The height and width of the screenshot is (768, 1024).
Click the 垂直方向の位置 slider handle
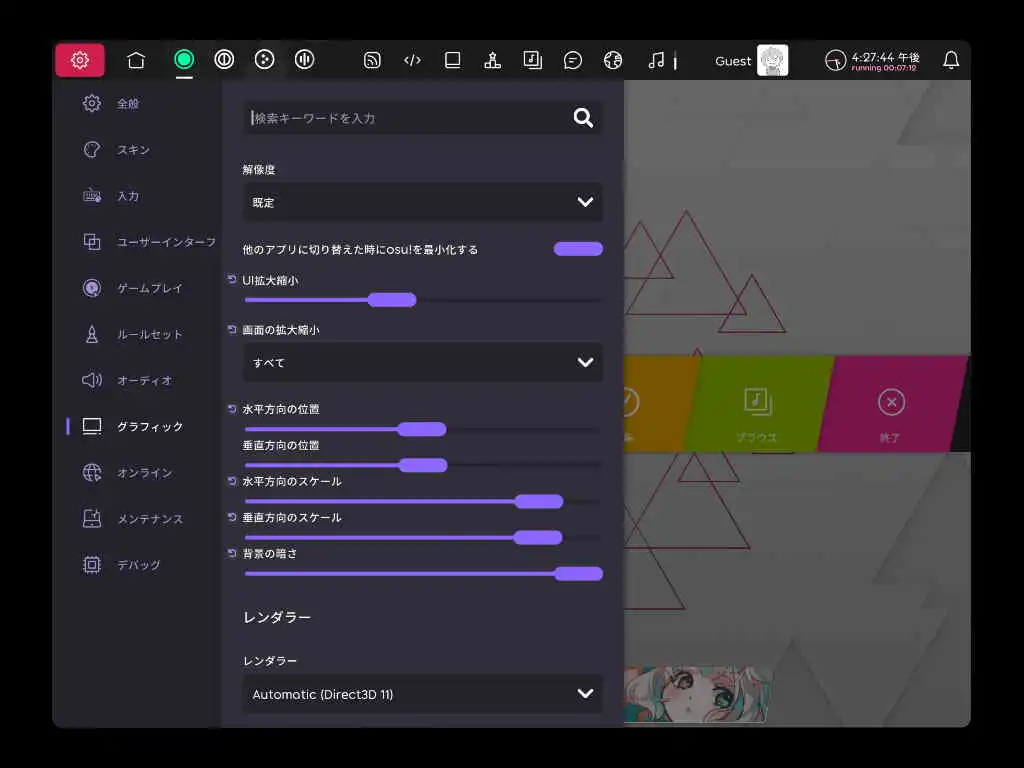(423, 465)
